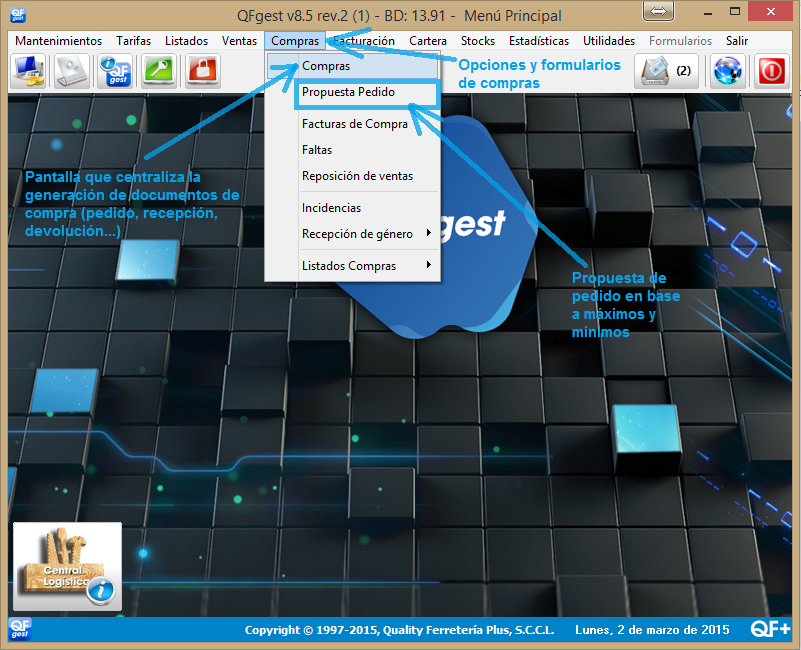This screenshot has width=801, height=650.
Task: Open the Formularios menu
Action: pyautogui.click(x=680, y=41)
